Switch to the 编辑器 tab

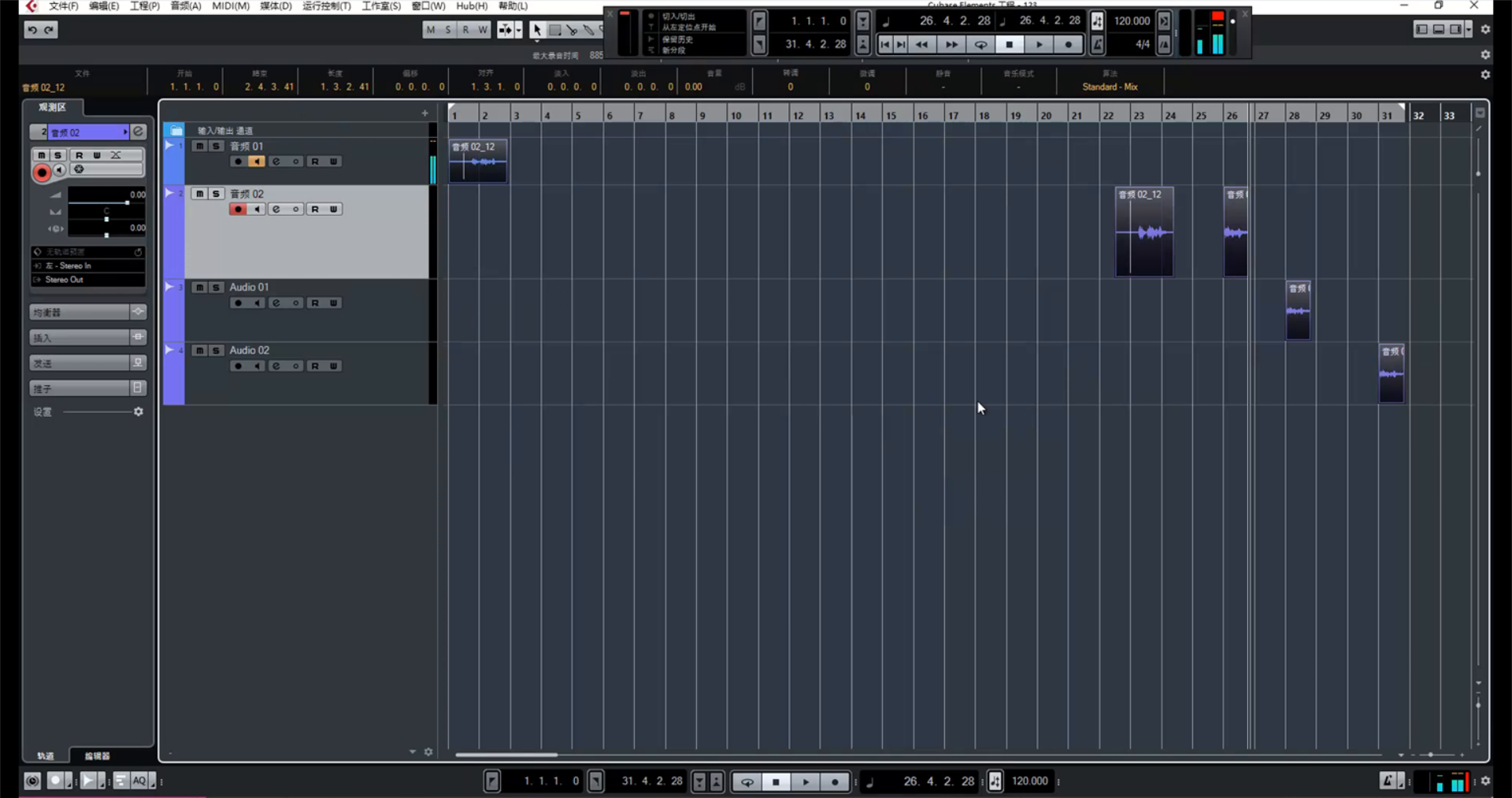[98, 756]
